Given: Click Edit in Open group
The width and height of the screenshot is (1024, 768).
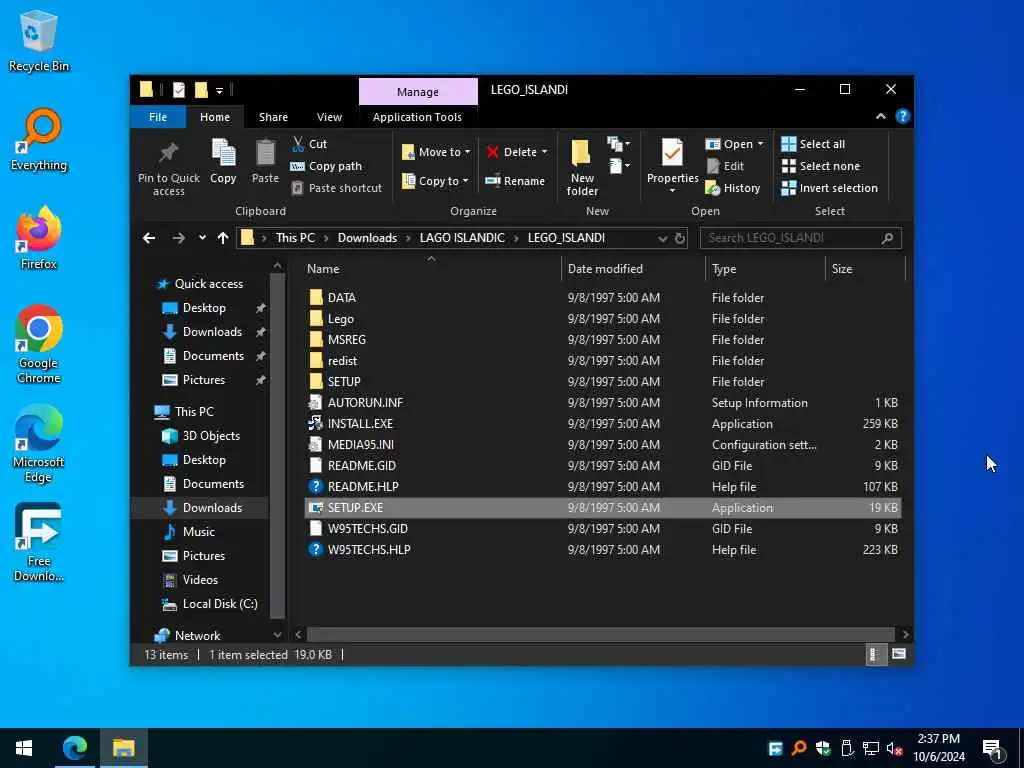Looking at the screenshot, I should click(725, 166).
